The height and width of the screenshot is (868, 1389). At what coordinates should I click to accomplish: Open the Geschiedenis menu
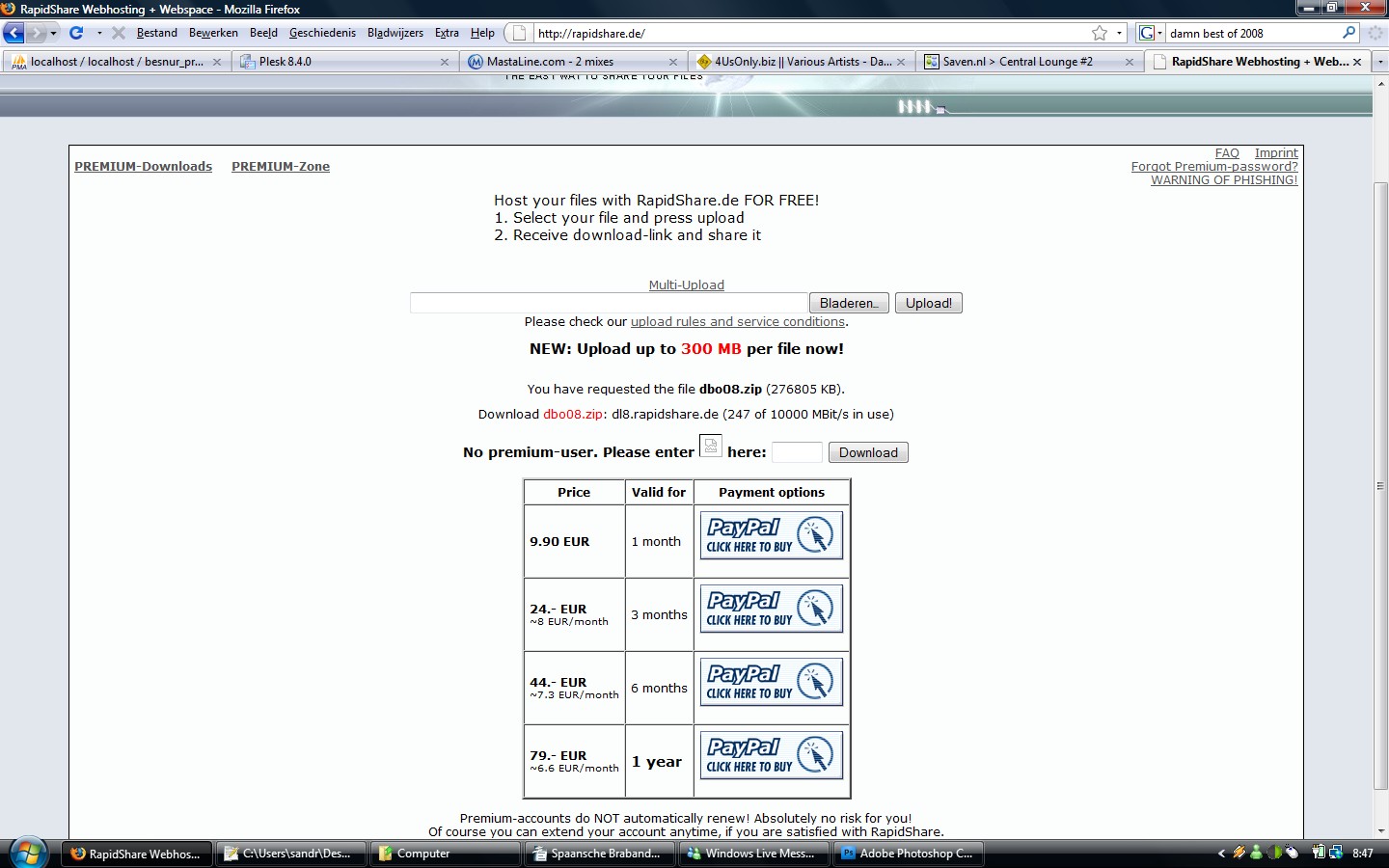[322, 33]
